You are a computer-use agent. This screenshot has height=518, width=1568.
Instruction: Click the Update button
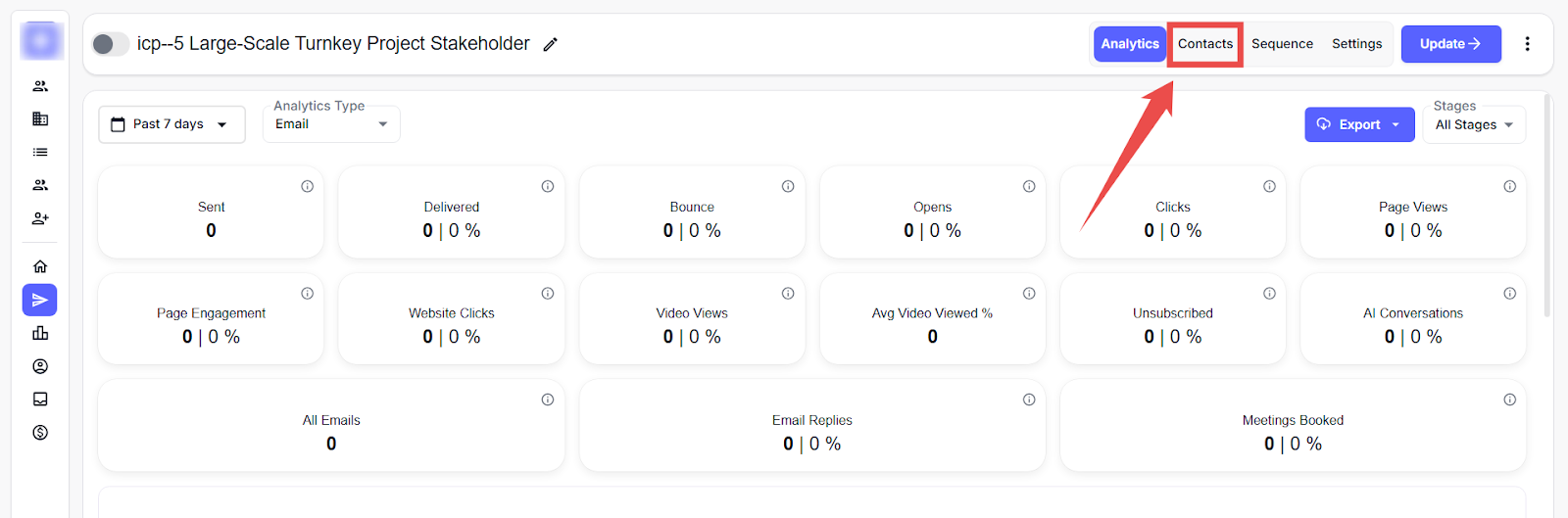tap(1450, 44)
